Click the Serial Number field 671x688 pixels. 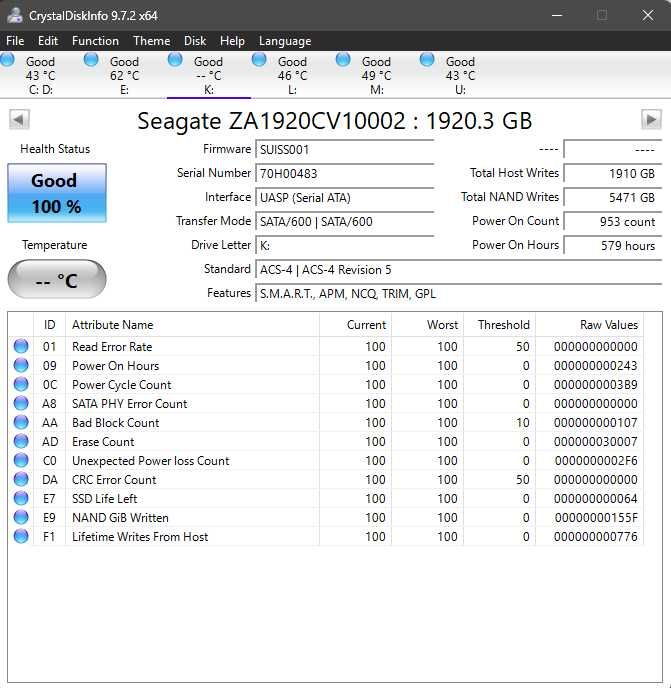pyautogui.click(x=344, y=174)
